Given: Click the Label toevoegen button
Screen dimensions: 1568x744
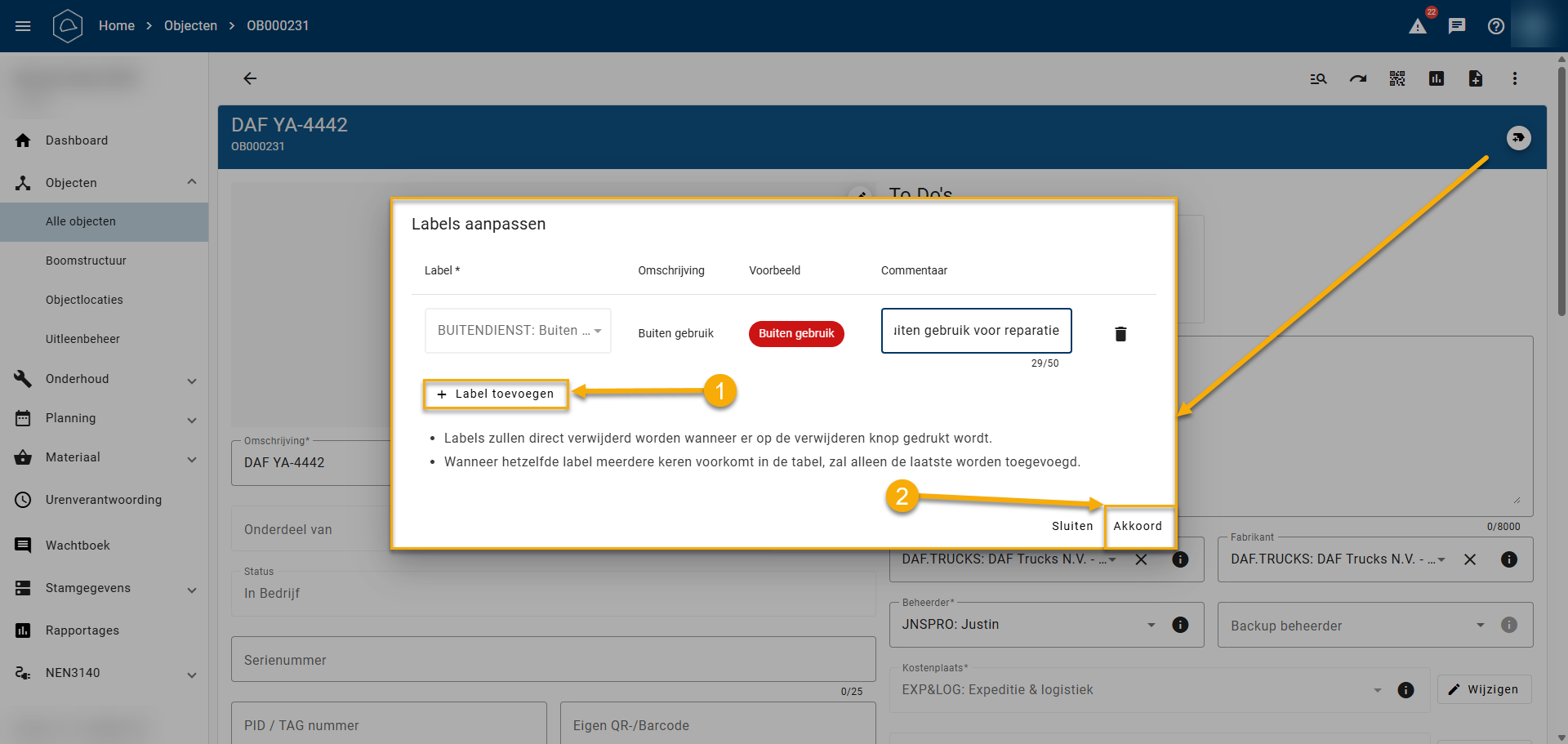Looking at the screenshot, I should (x=496, y=394).
